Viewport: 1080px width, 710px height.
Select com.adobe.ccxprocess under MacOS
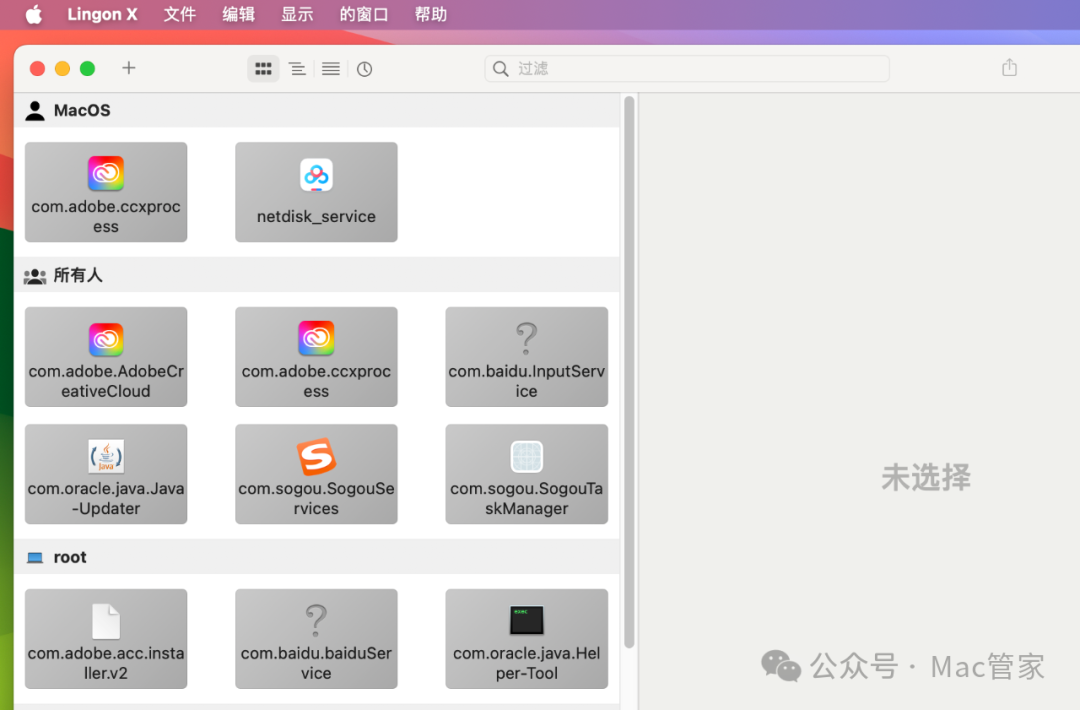(106, 192)
